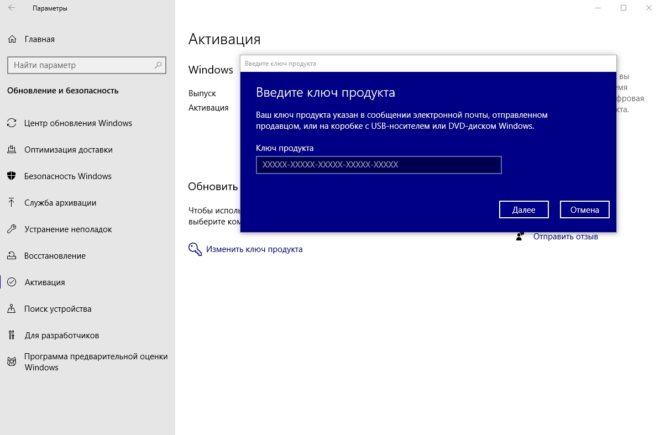This screenshot has height=435, width=660.
Task: Go to Главная settings home
Action: (x=40, y=39)
